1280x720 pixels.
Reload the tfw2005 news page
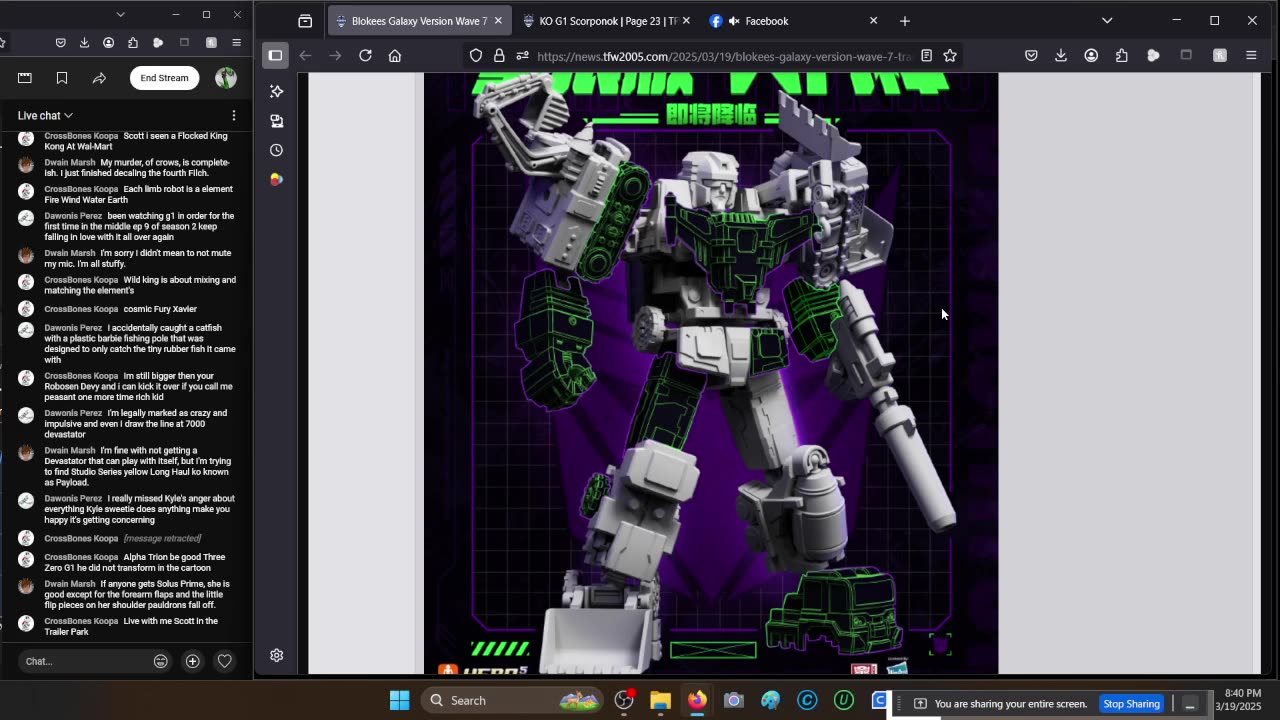click(365, 56)
